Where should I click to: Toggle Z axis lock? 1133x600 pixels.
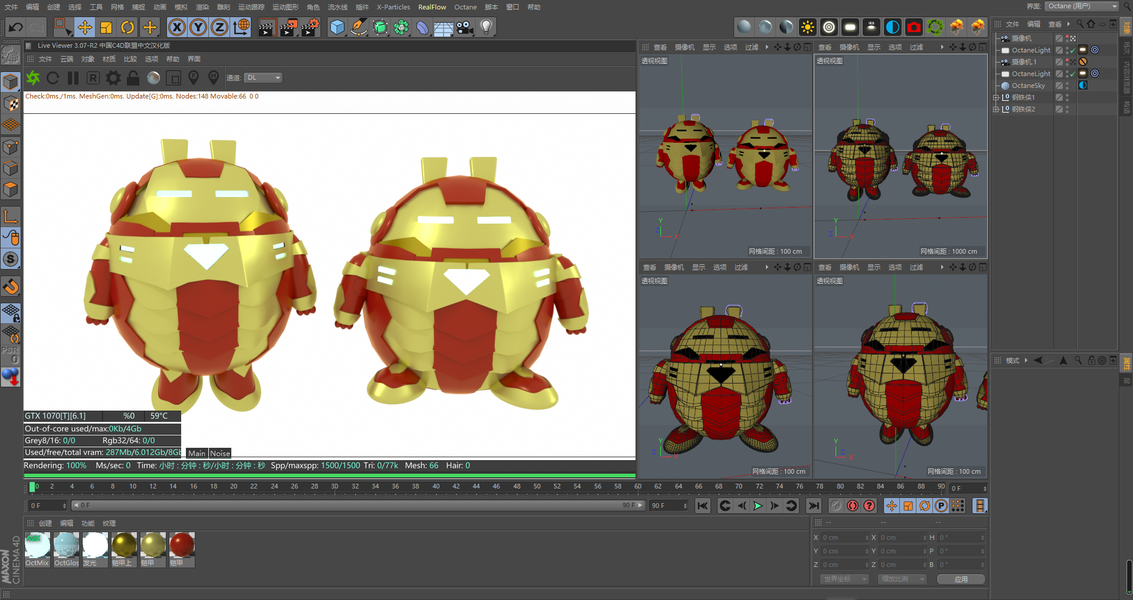click(x=220, y=27)
